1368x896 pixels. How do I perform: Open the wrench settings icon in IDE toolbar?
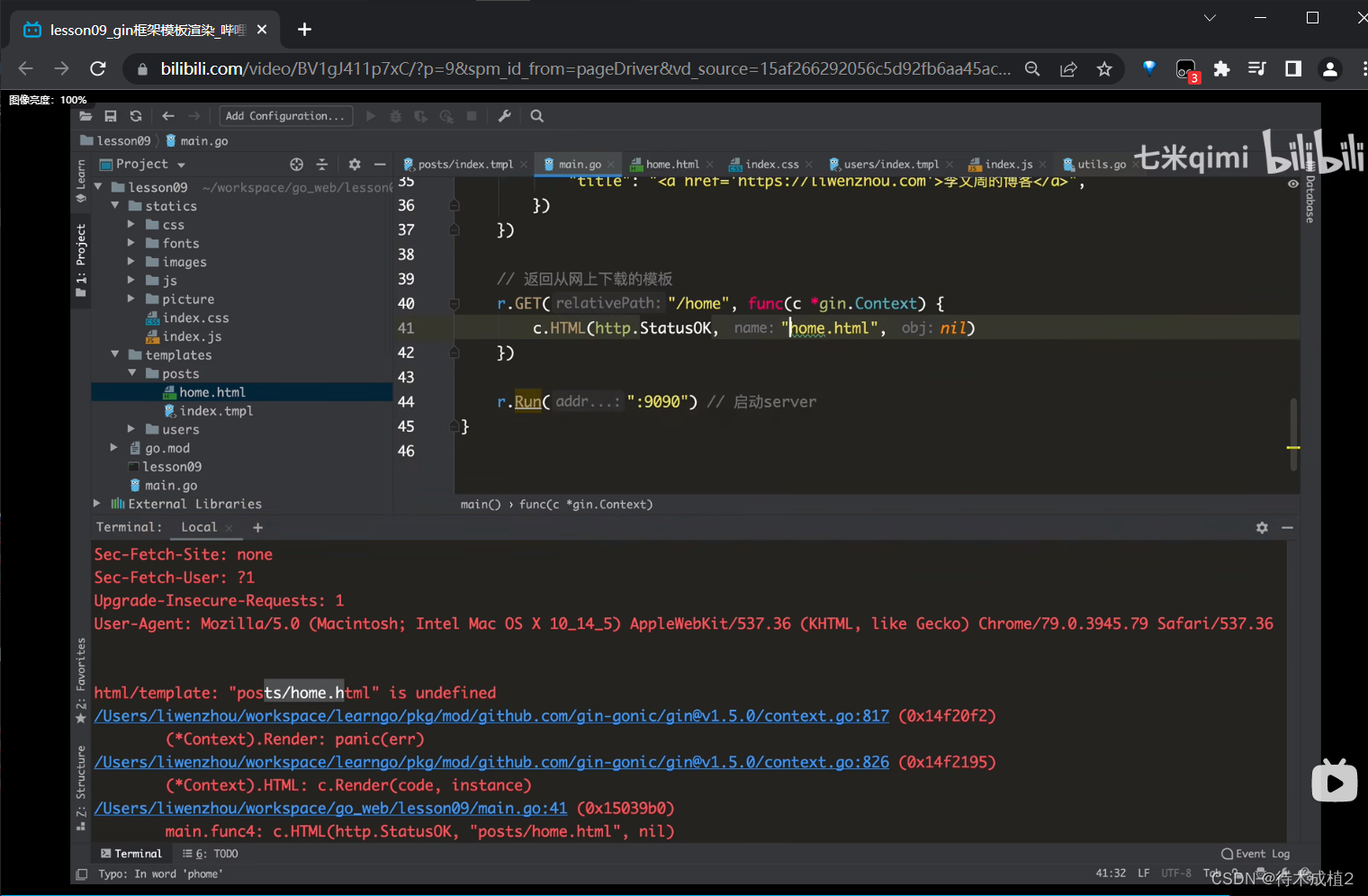pos(505,116)
